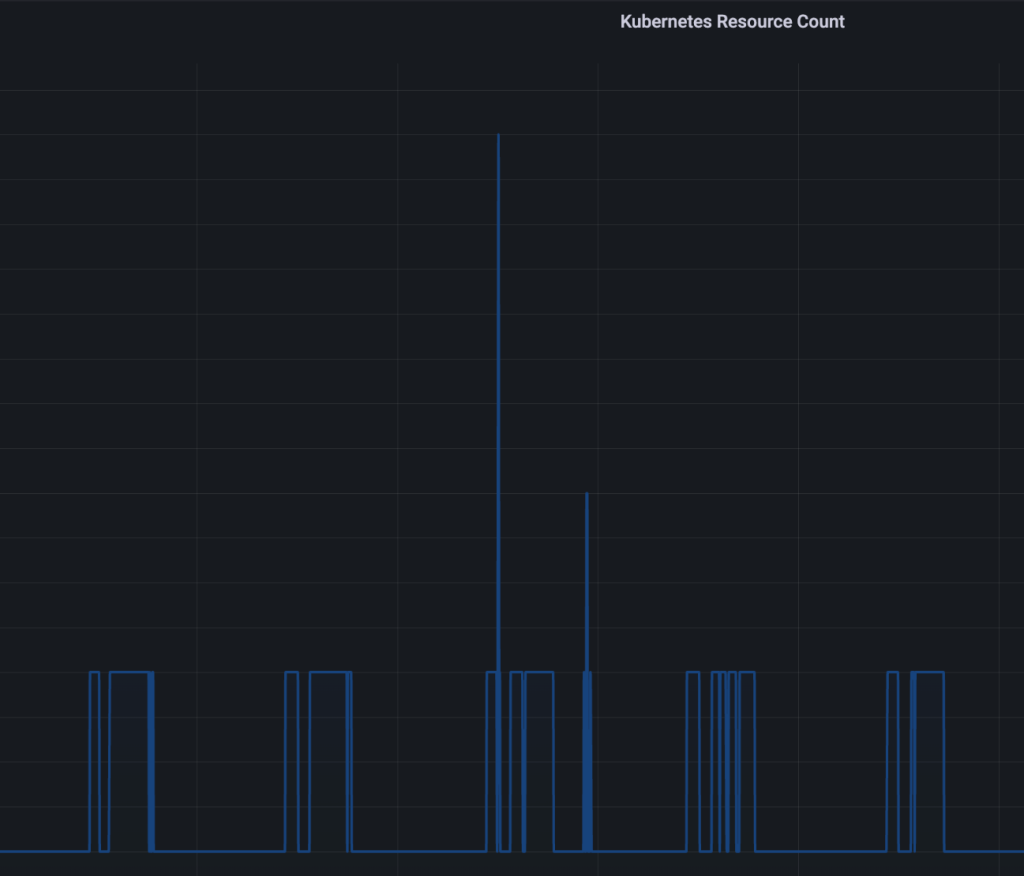1024x876 pixels.
Task: Select the first wide plateau on the graph
Action: click(129, 672)
